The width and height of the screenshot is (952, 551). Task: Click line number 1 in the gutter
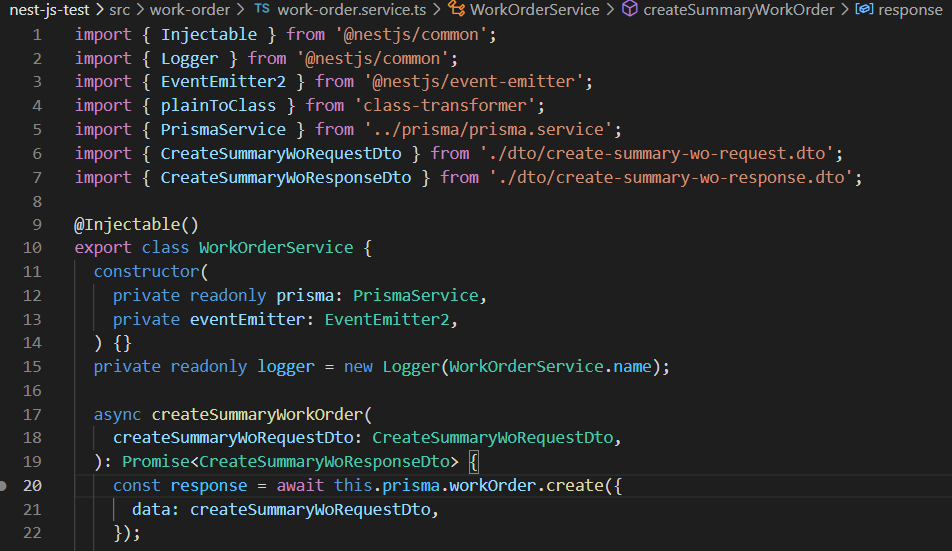pyautogui.click(x=37, y=35)
